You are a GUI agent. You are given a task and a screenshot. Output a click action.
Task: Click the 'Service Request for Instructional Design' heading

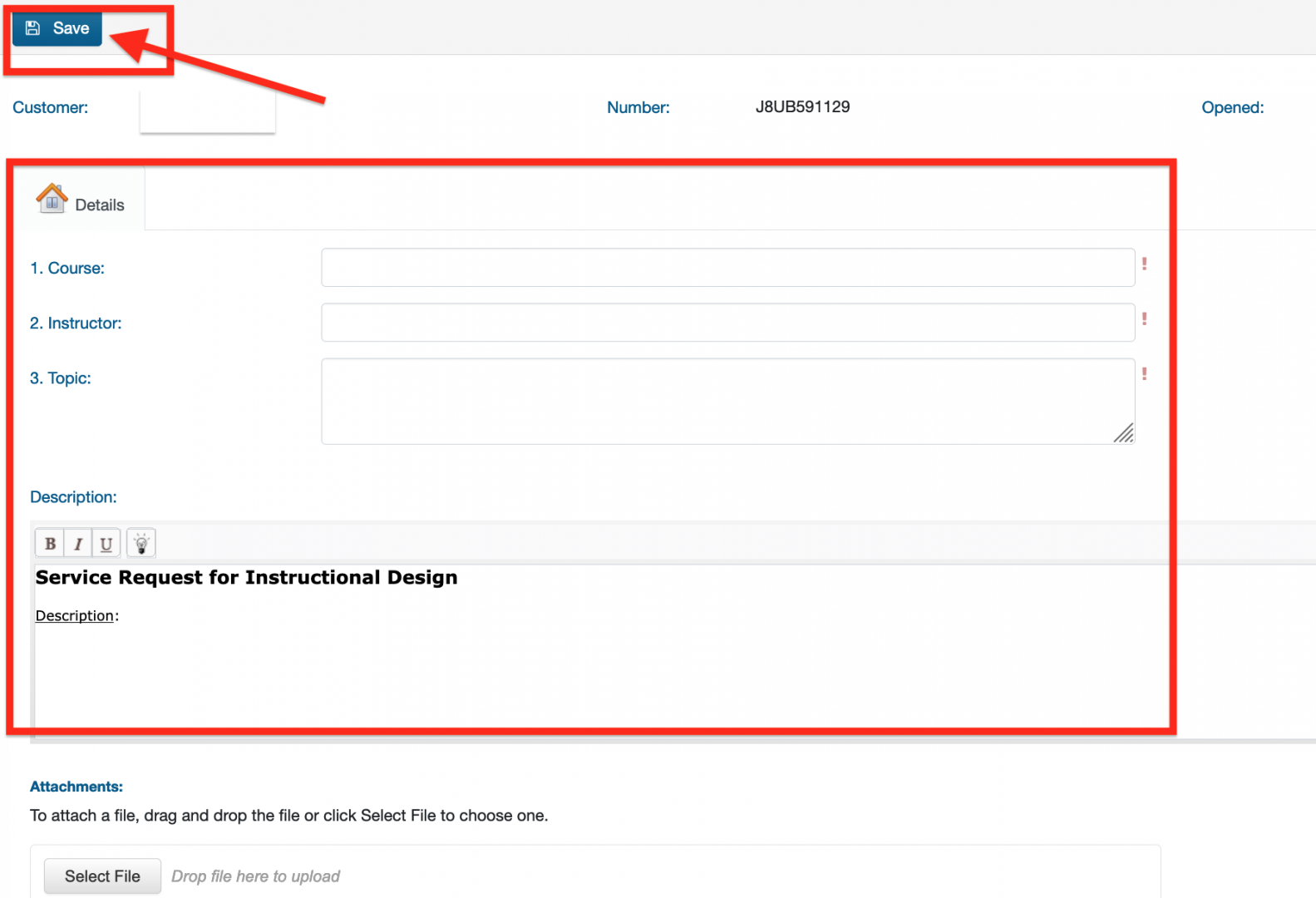(246, 578)
